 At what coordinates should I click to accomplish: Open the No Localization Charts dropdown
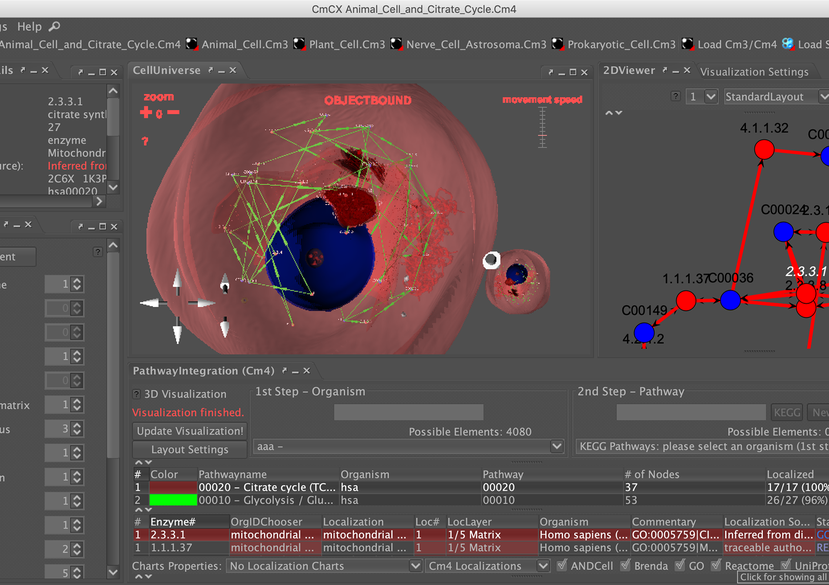[x=325, y=566]
